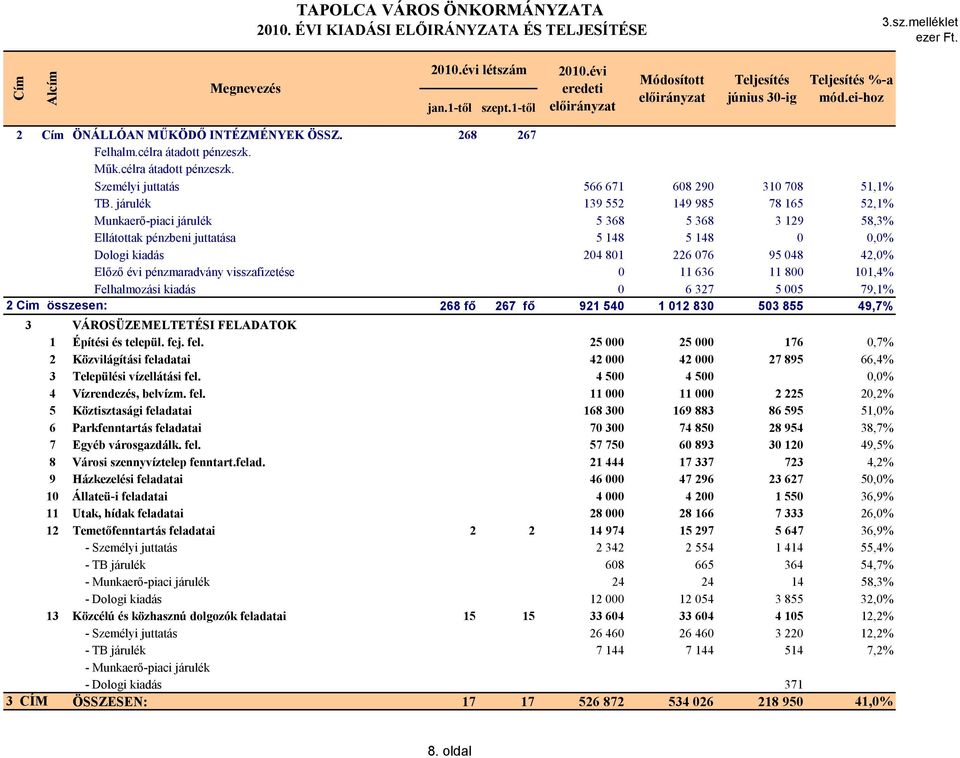Click the 'Megnevezés' column header
The width and height of the screenshot is (960, 758).
coord(245,89)
